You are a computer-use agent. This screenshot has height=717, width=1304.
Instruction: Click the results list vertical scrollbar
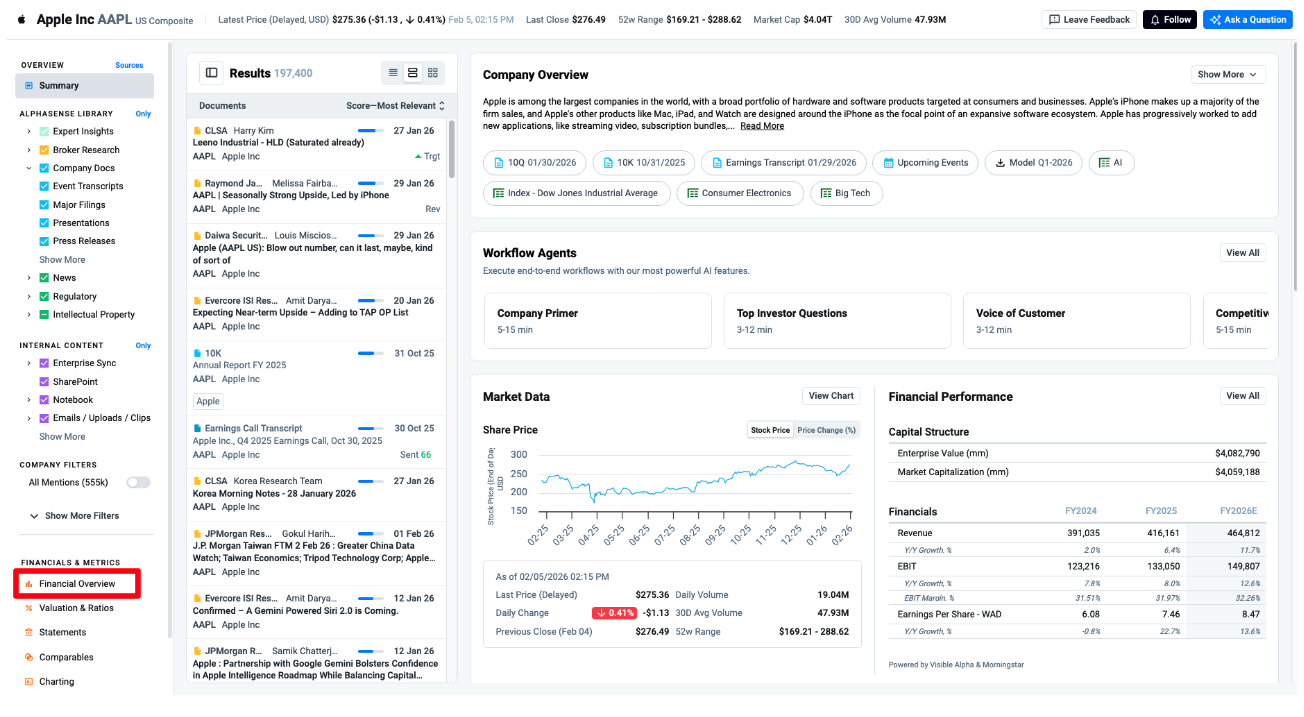point(452,140)
